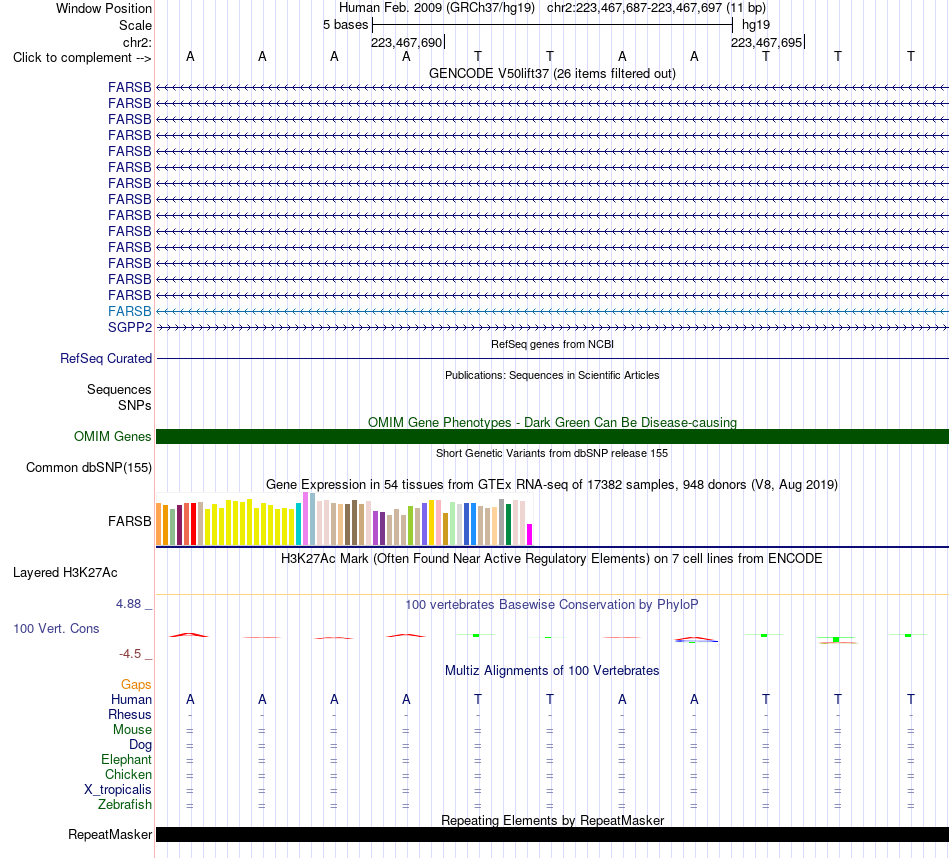Click the OMIM Genes label
This screenshot has width=950, height=858.
click(113, 436)
